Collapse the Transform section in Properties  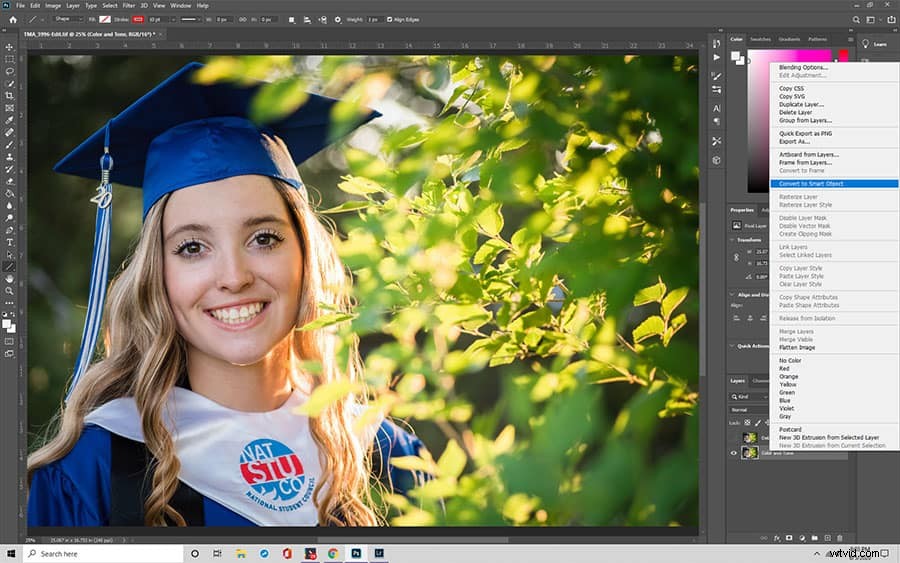tap(732, 240)
